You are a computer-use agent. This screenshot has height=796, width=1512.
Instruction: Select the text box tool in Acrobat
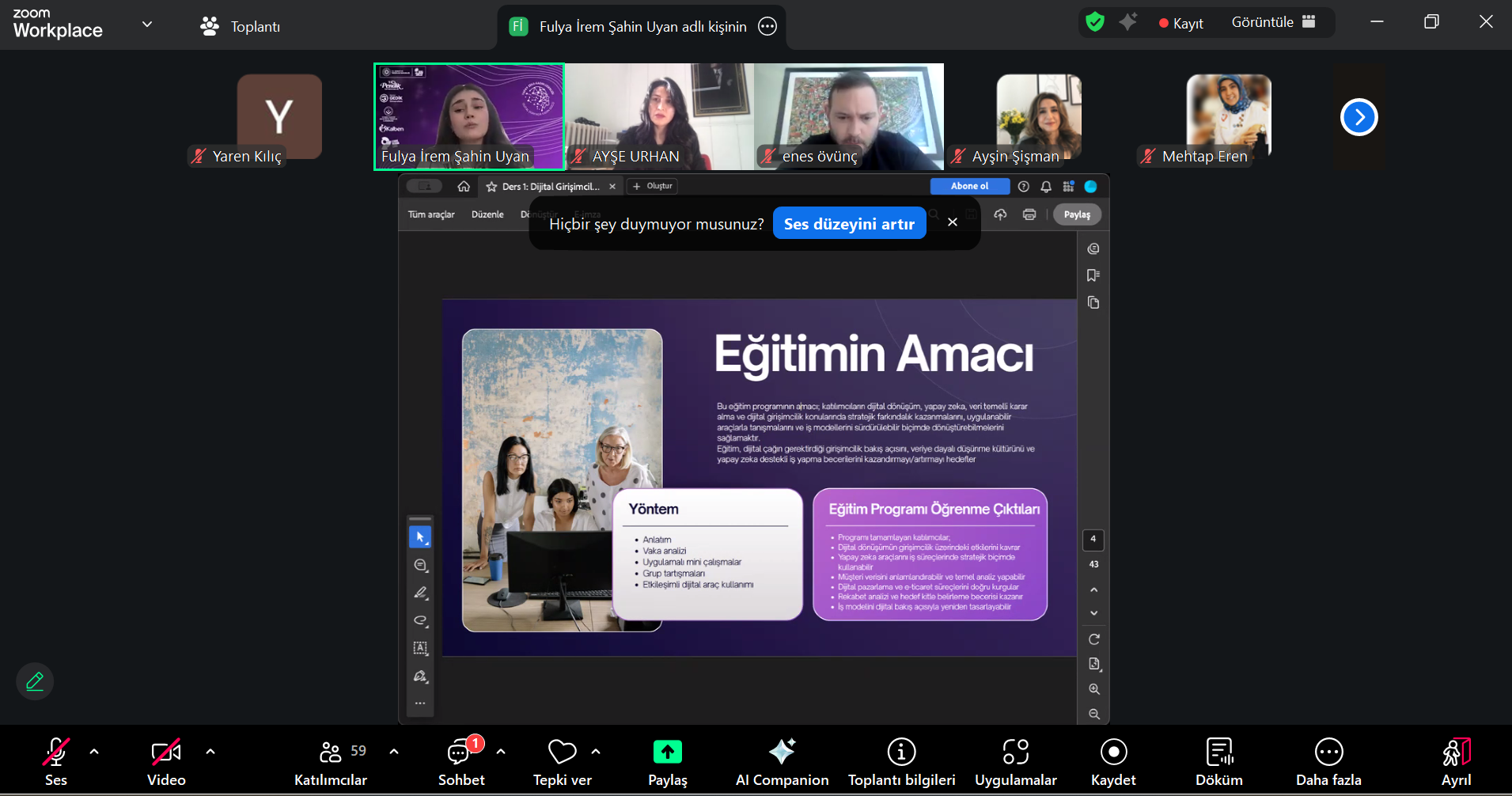tap(420, 648)
